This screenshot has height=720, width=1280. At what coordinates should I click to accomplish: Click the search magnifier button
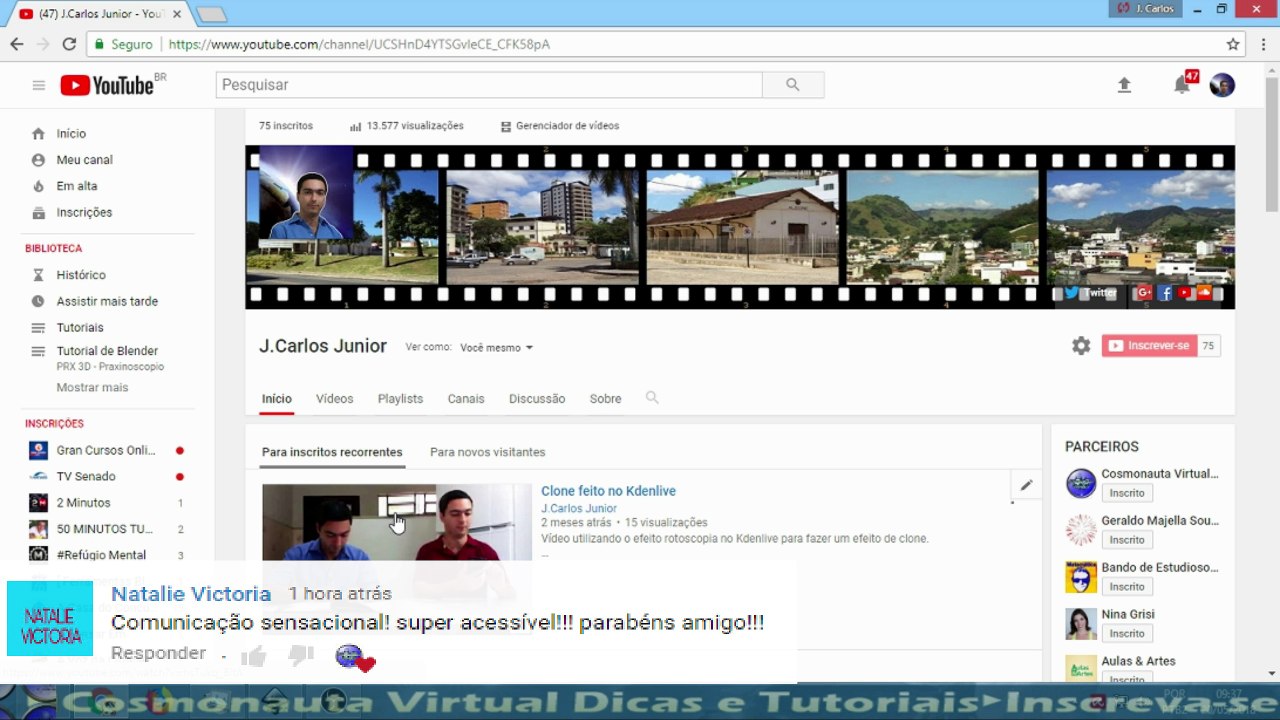point(793,85)
